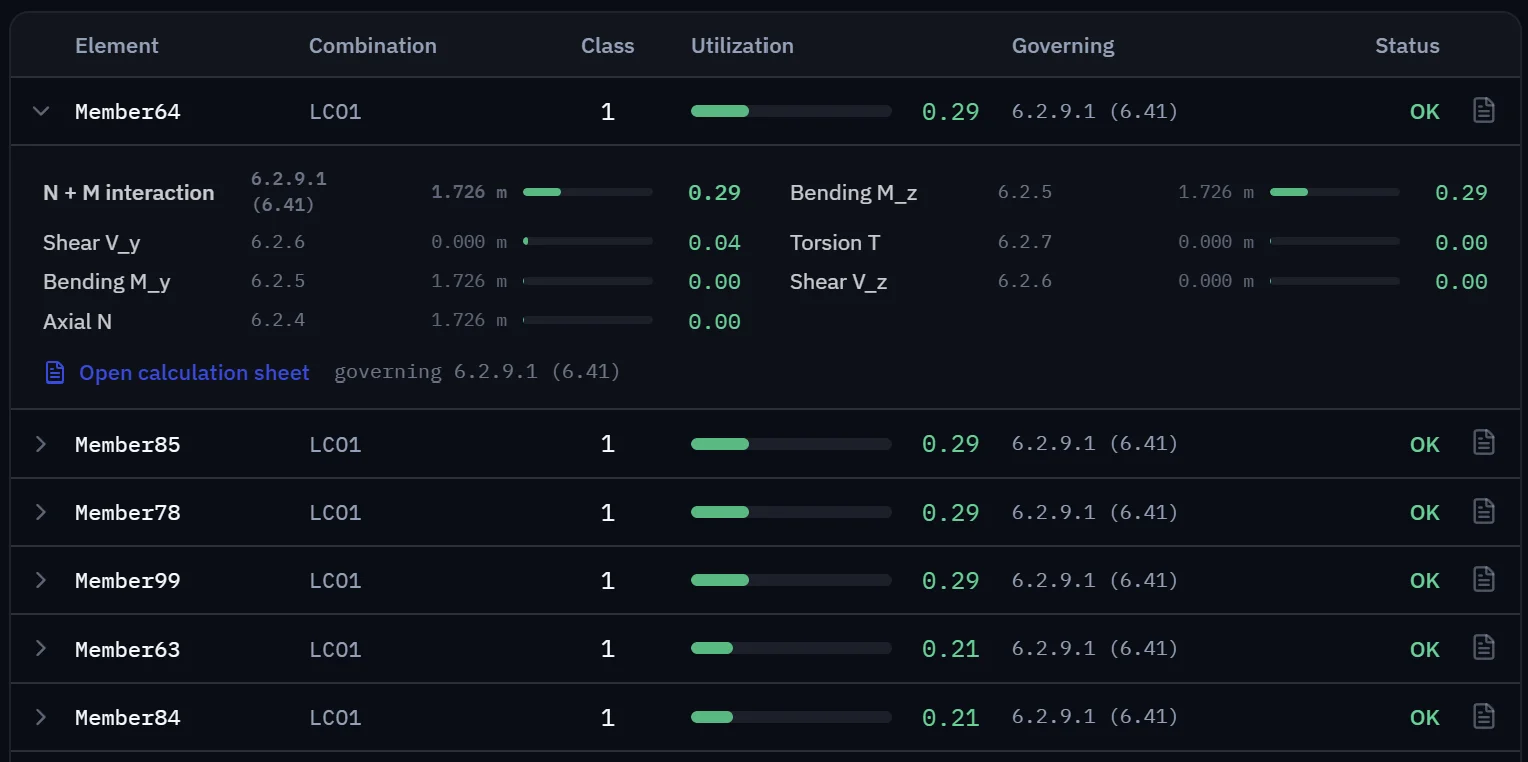Click the Governing column header
Viewport: 1528px width, 762px height.
[1063, 46]
